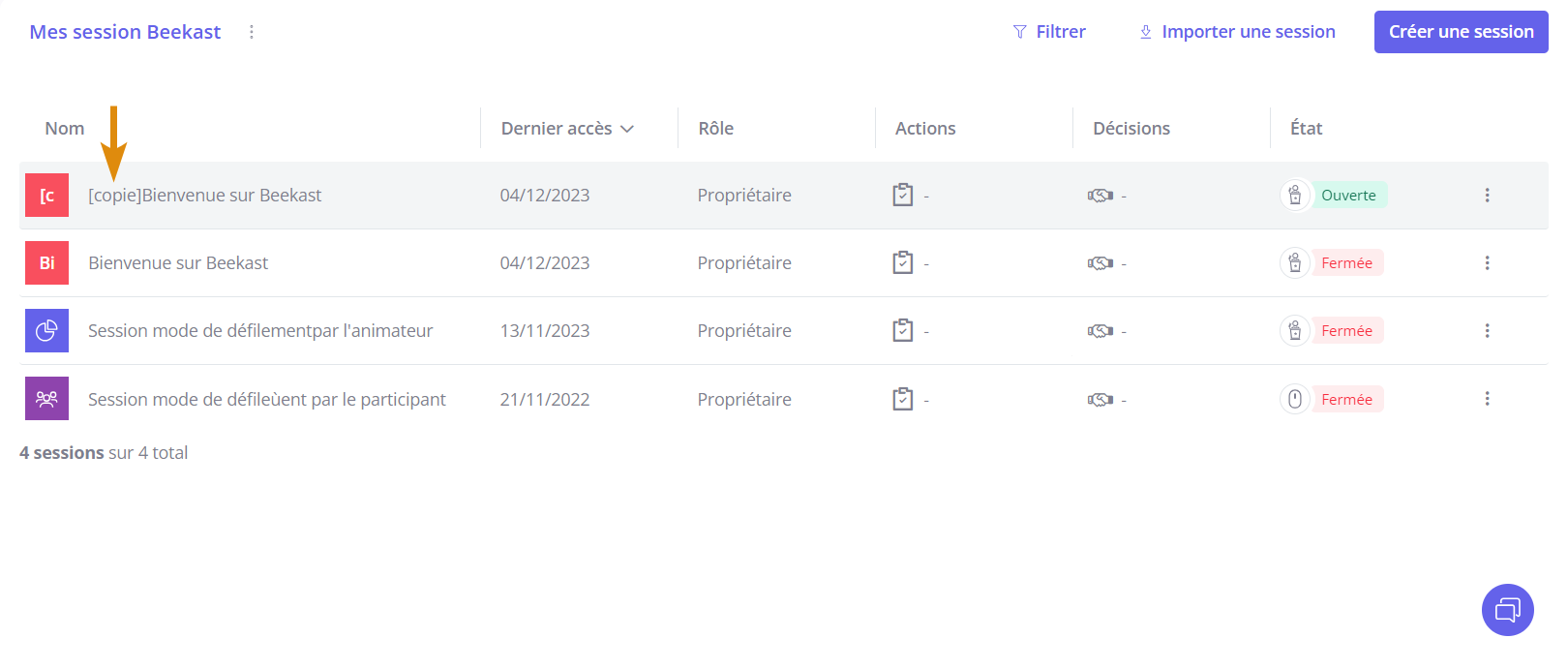
Task: Click actions clipboard icon in 13/11/2023 row
Action: tap(902, 330)
